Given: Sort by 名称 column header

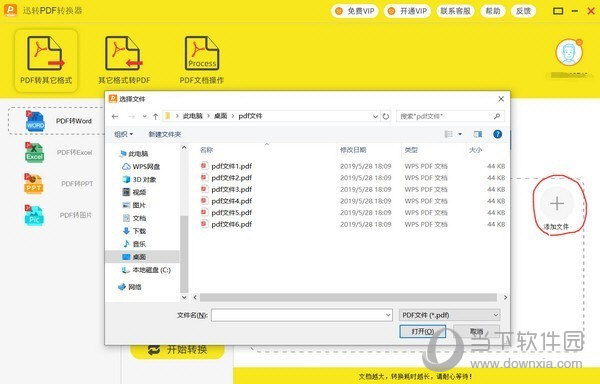Looking at the screenshot, I should coord(206,150).
